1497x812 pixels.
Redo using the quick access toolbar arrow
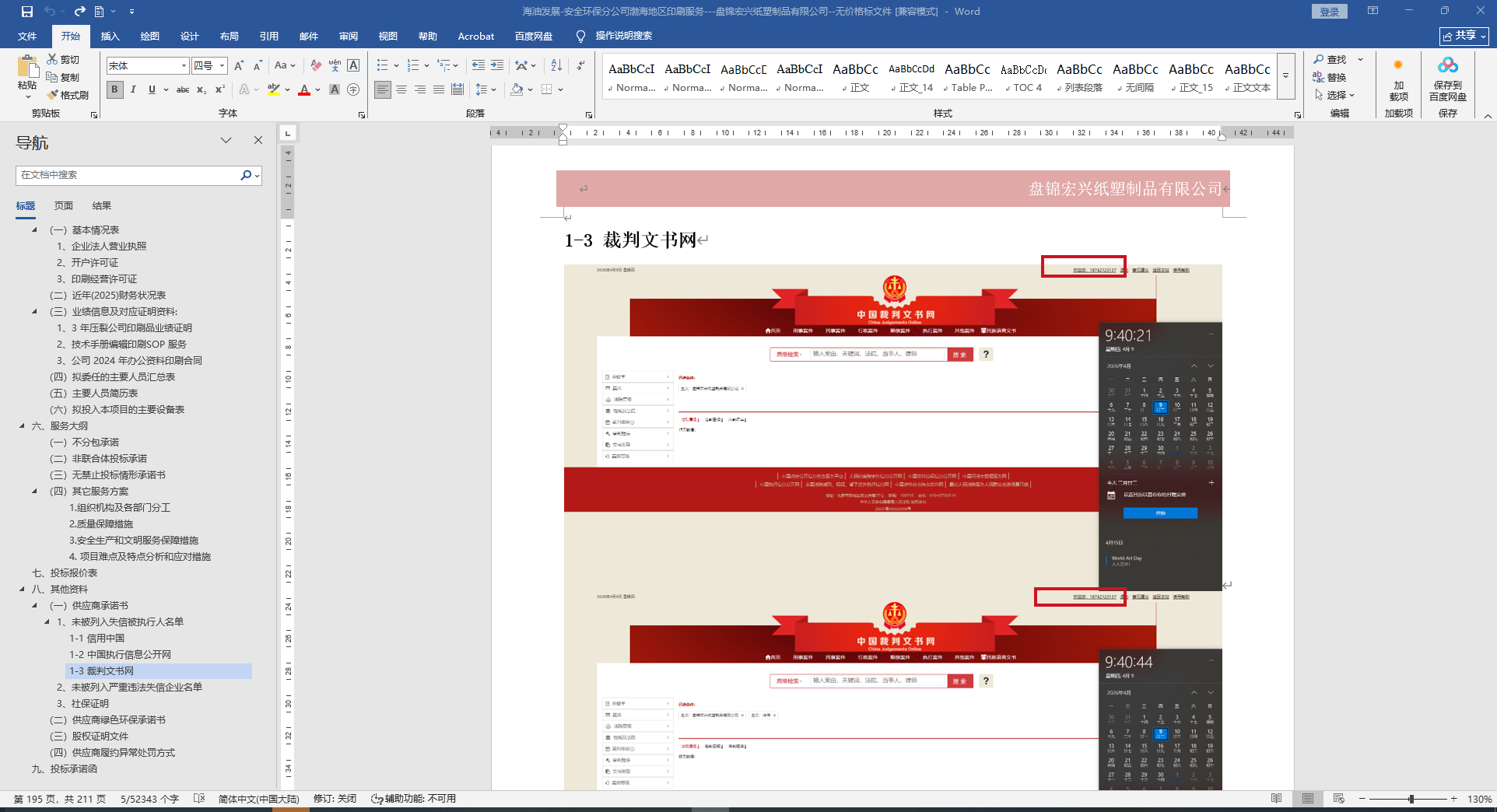[x=79, y=12]
